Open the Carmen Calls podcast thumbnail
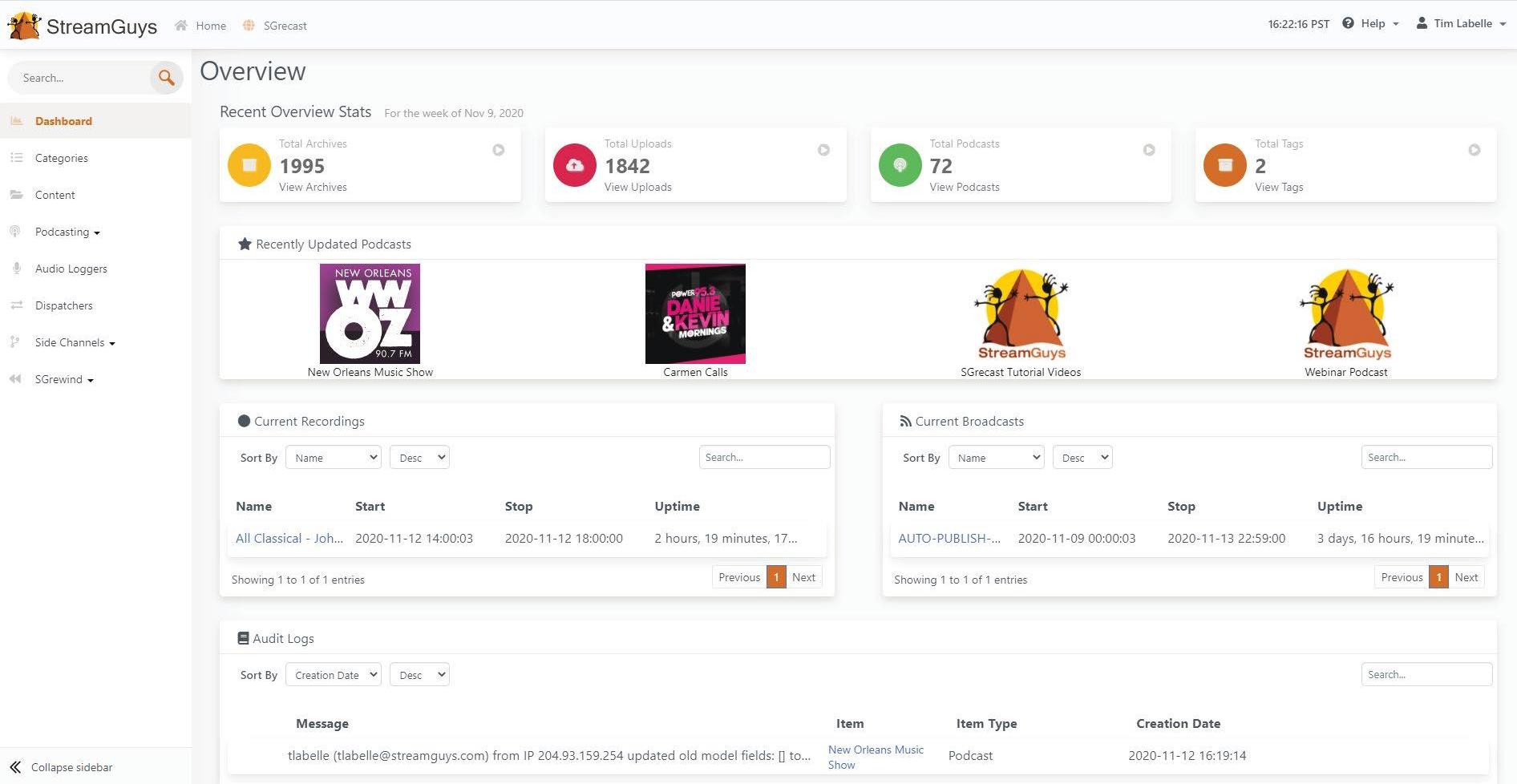Viewport: 1517px width, 784px height. pos(695,313)
